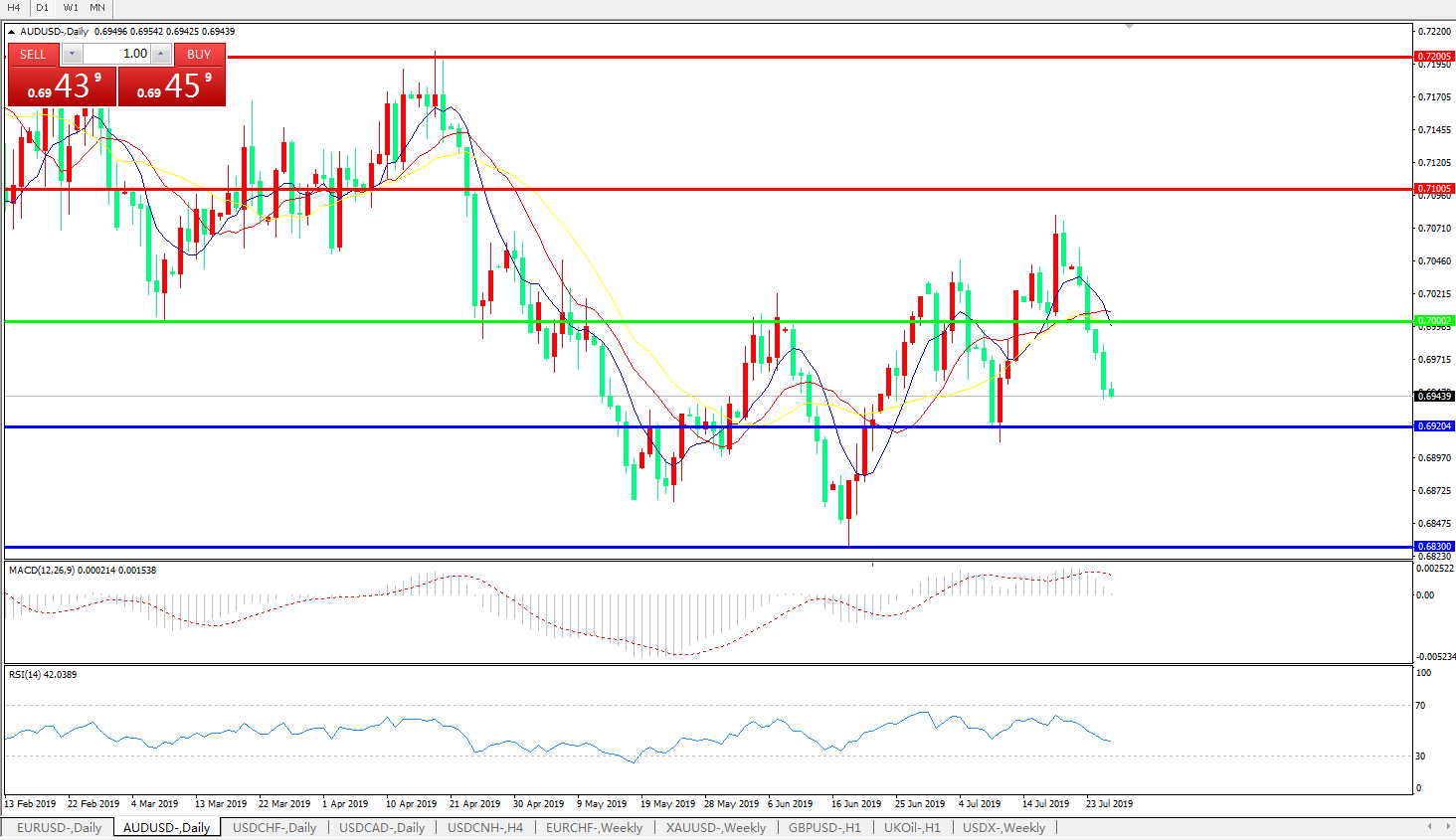Click the 1.00 lot volume field
The width and height of the screenshot is (1456, 840).
tap(117, 54)
